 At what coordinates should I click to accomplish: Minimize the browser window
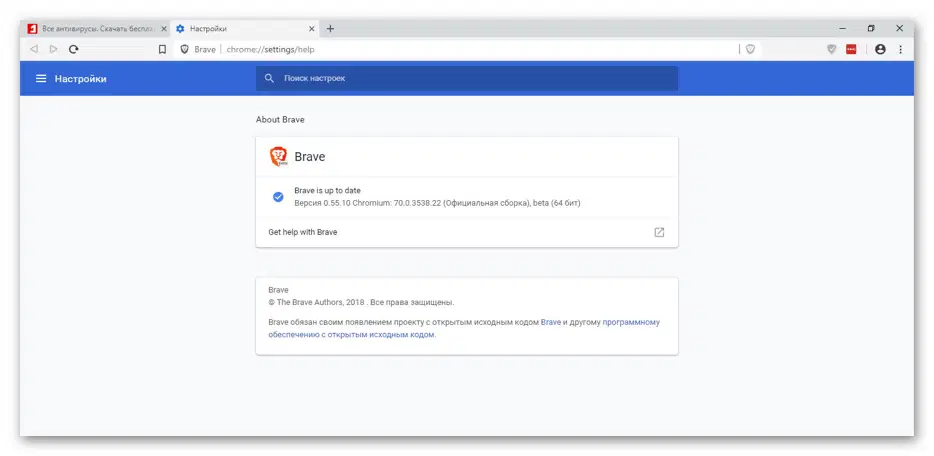click(842, 29)
